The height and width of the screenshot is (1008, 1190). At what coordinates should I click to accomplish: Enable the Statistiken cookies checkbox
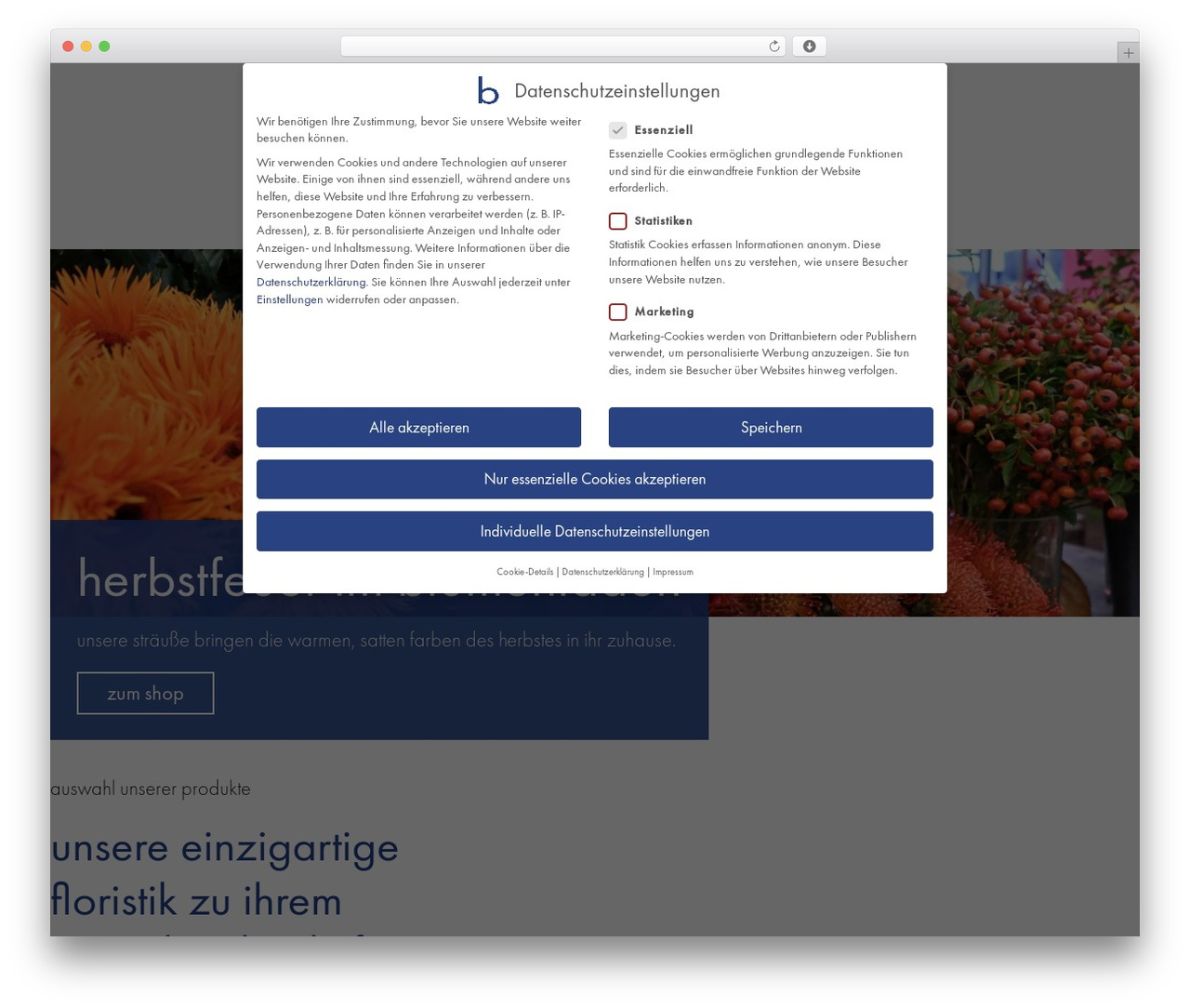pos(618,221)
